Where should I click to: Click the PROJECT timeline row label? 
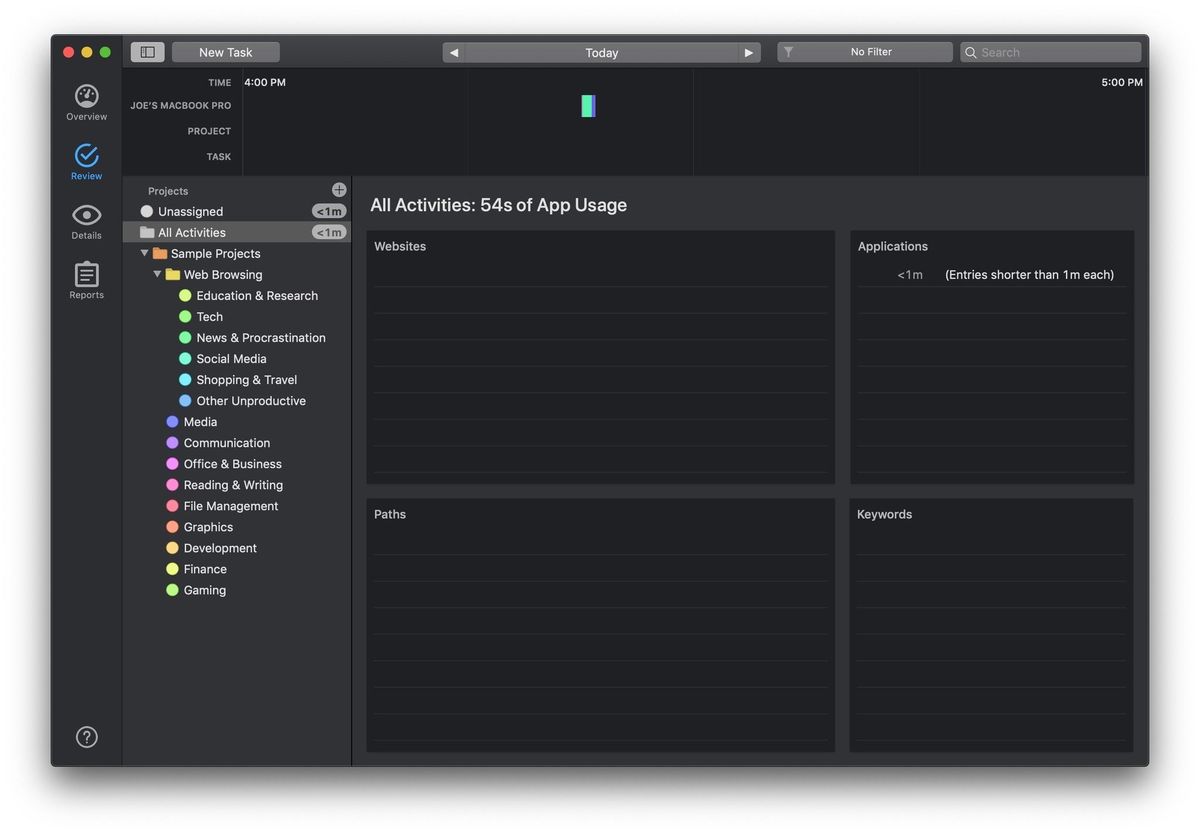pos(209,131)
